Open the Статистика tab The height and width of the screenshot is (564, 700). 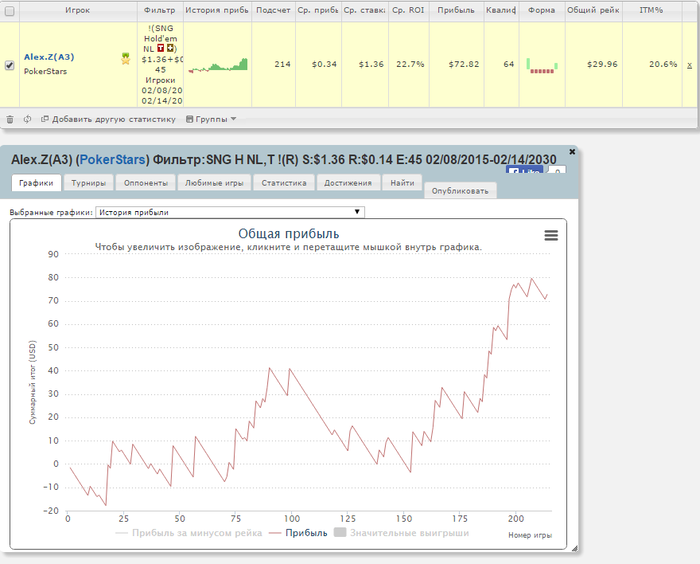click(284, 183)
